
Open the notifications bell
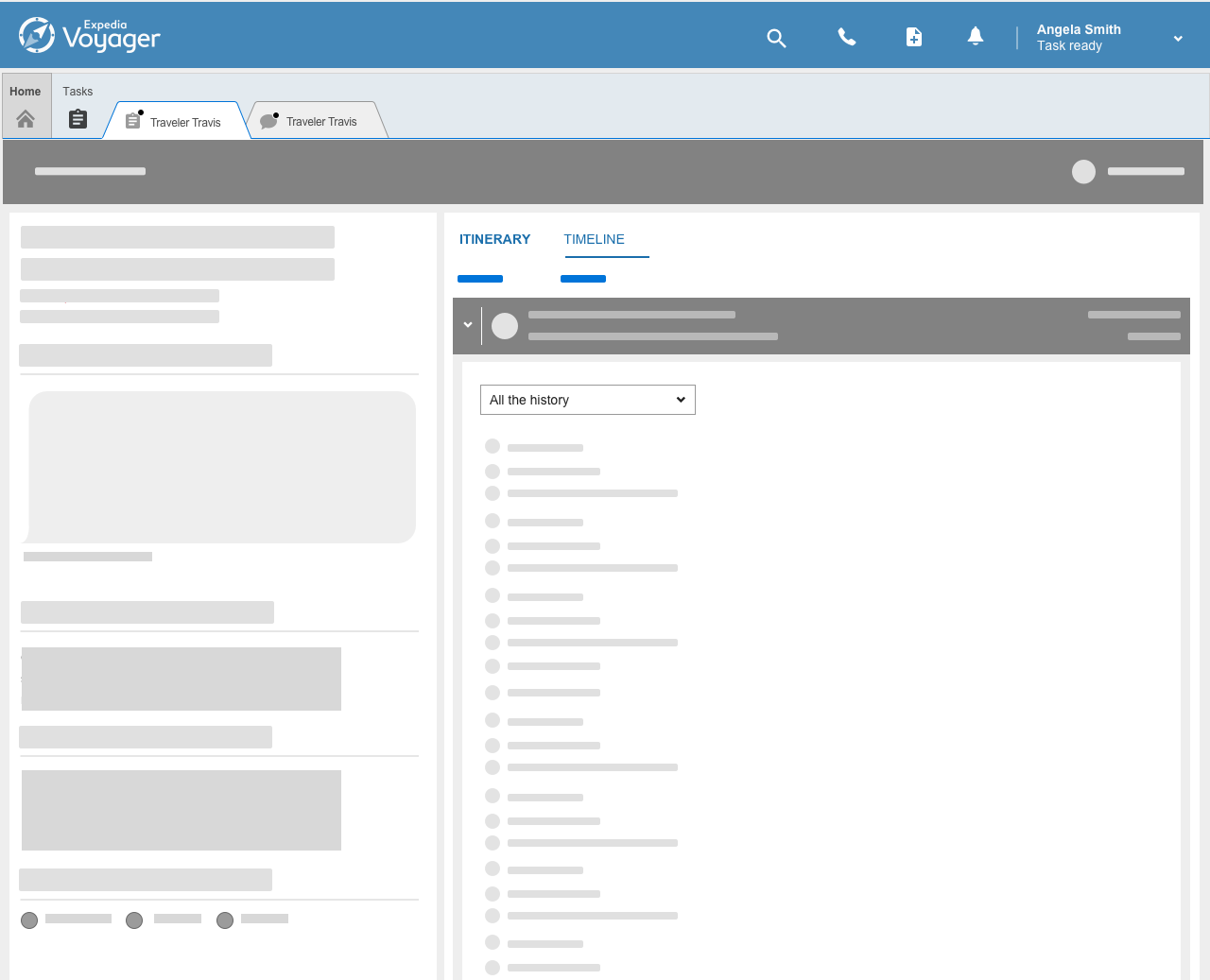pos(976,36)
